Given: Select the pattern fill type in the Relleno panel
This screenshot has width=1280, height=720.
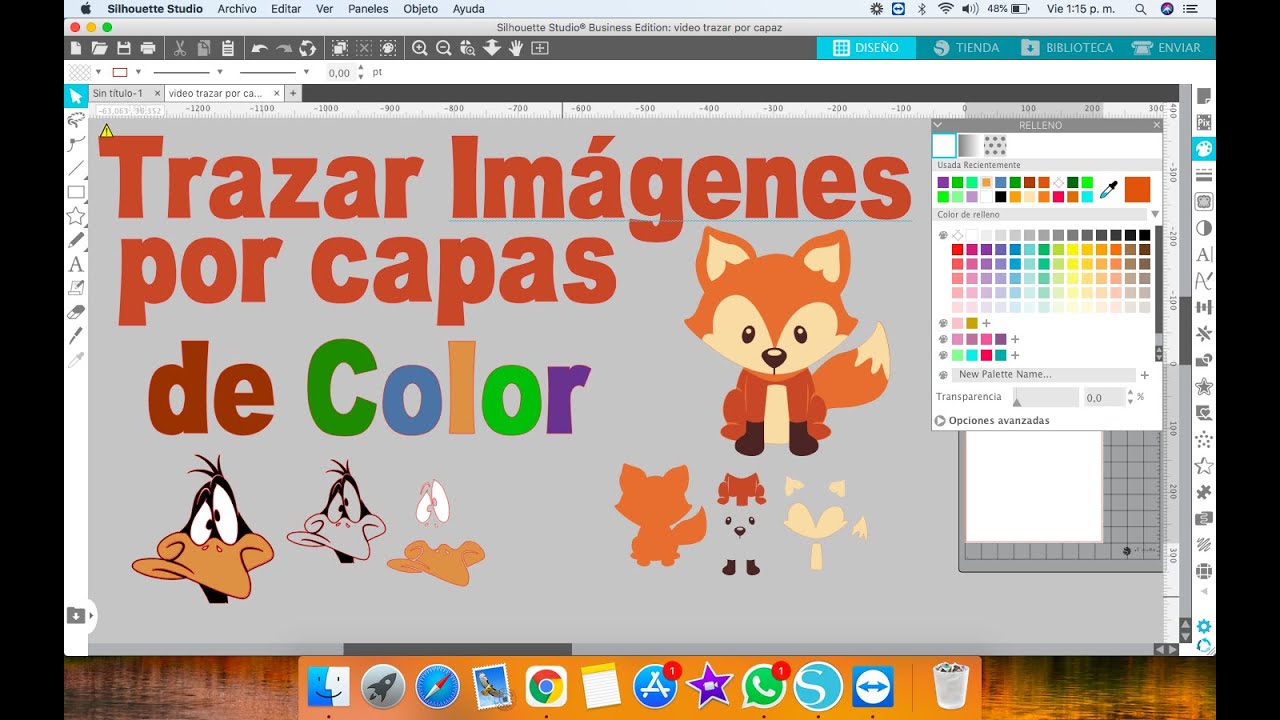Looking at the screenshot, I should [x=995, y=146].
